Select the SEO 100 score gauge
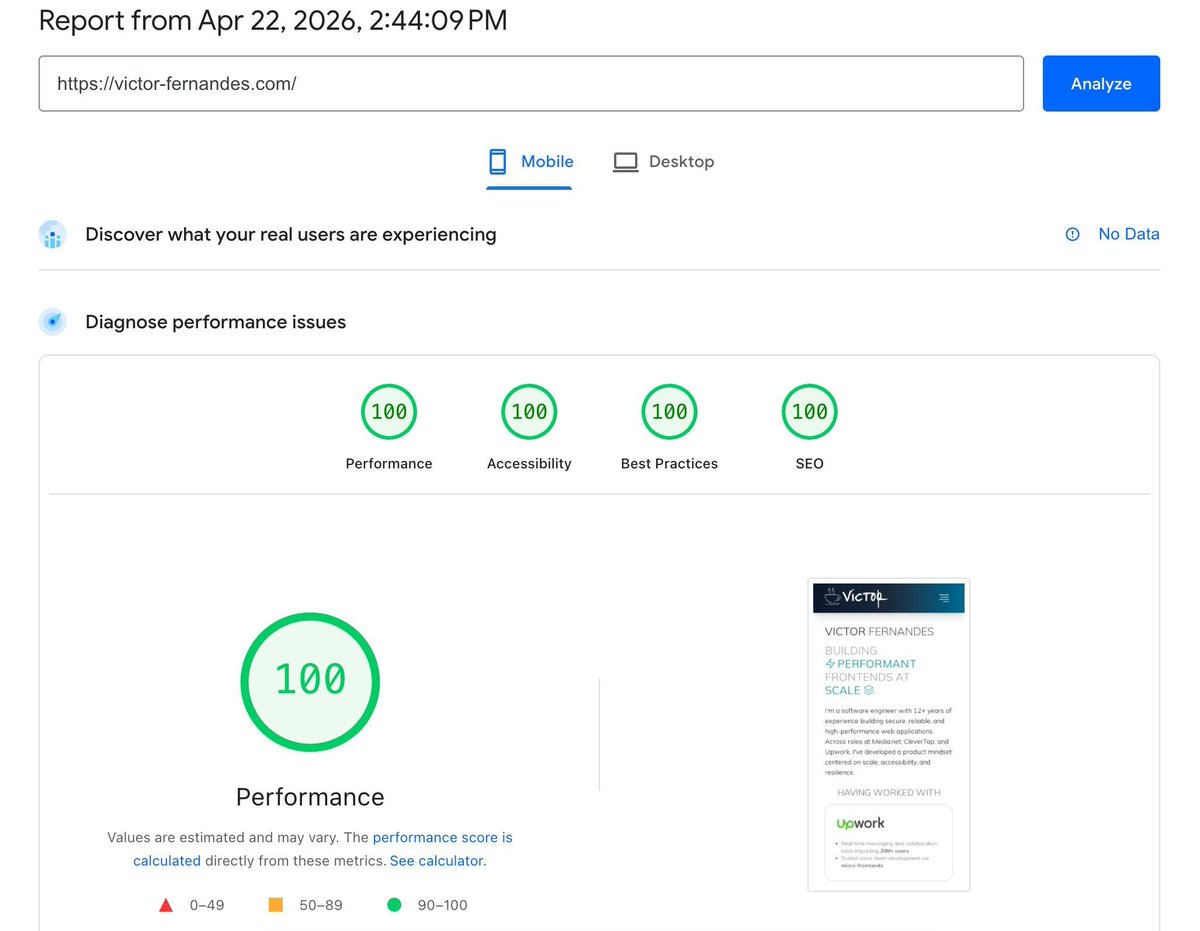The height and width of the screenshot is (931, 1200). pos(809,412)
